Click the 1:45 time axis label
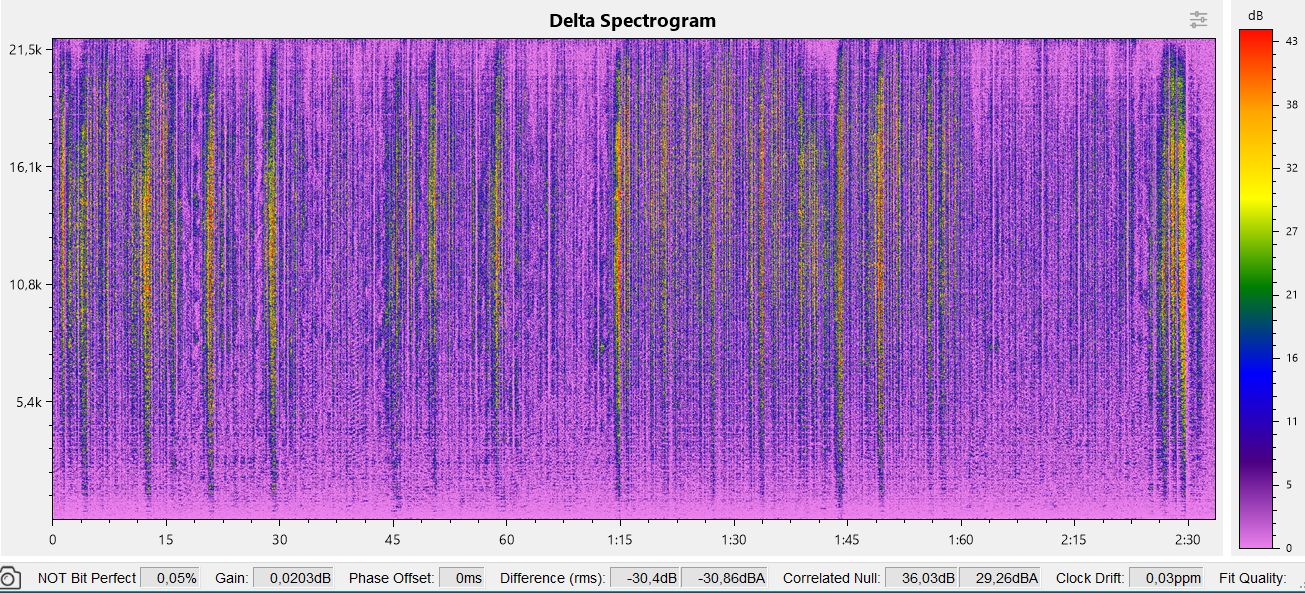The height and width of the screenshot is (593, 1305). 847,539
